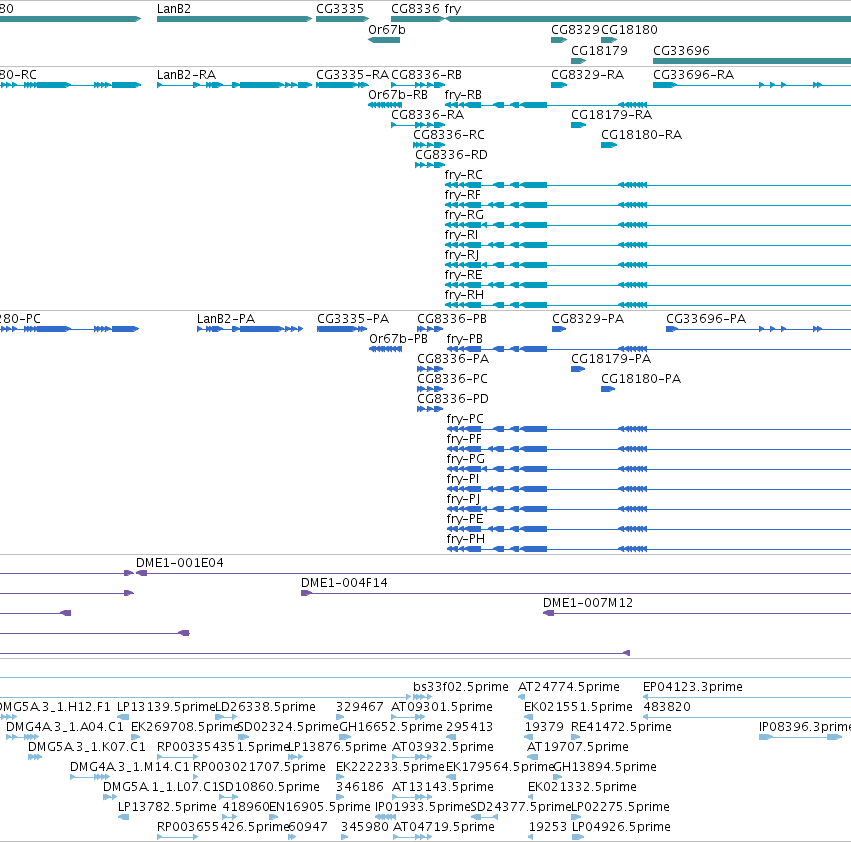851x842 pixels.
Task: Open the LP13782.5prime EST label
Action: (167, 807)
